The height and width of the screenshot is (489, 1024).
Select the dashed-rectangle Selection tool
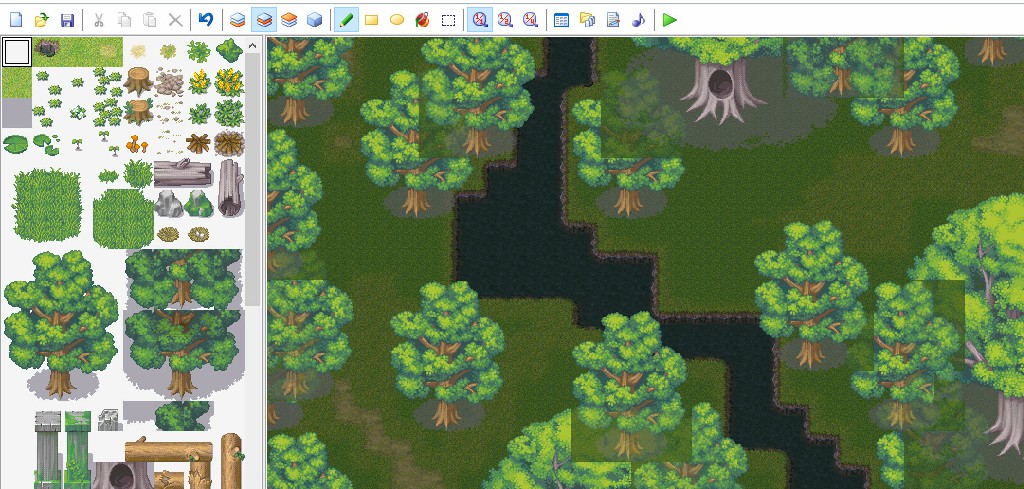point(448,20)
